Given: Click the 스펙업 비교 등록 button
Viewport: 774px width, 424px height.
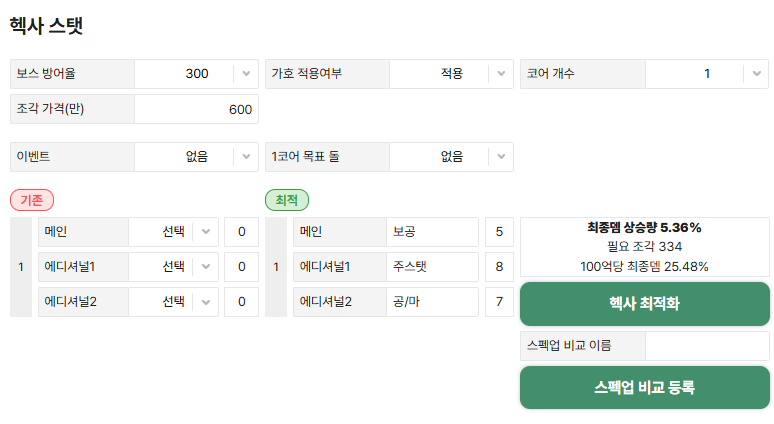Looking at the screenshot, I should tap(645, 387).
